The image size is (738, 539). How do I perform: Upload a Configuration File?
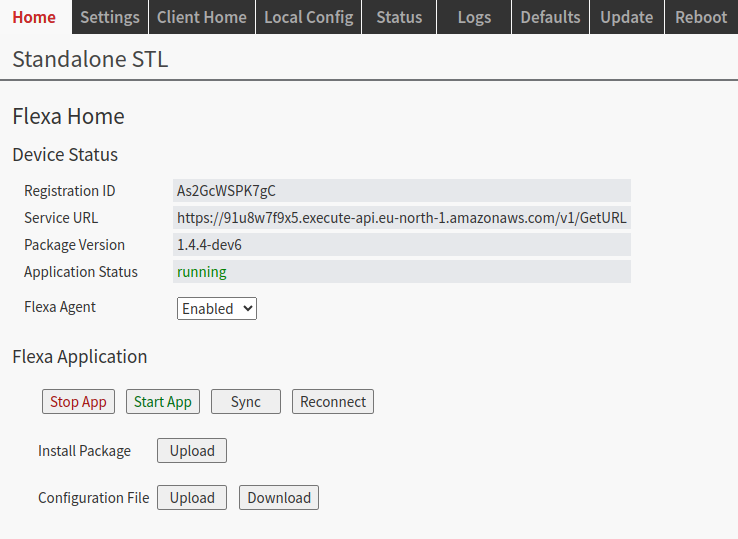tap(192, 498)
